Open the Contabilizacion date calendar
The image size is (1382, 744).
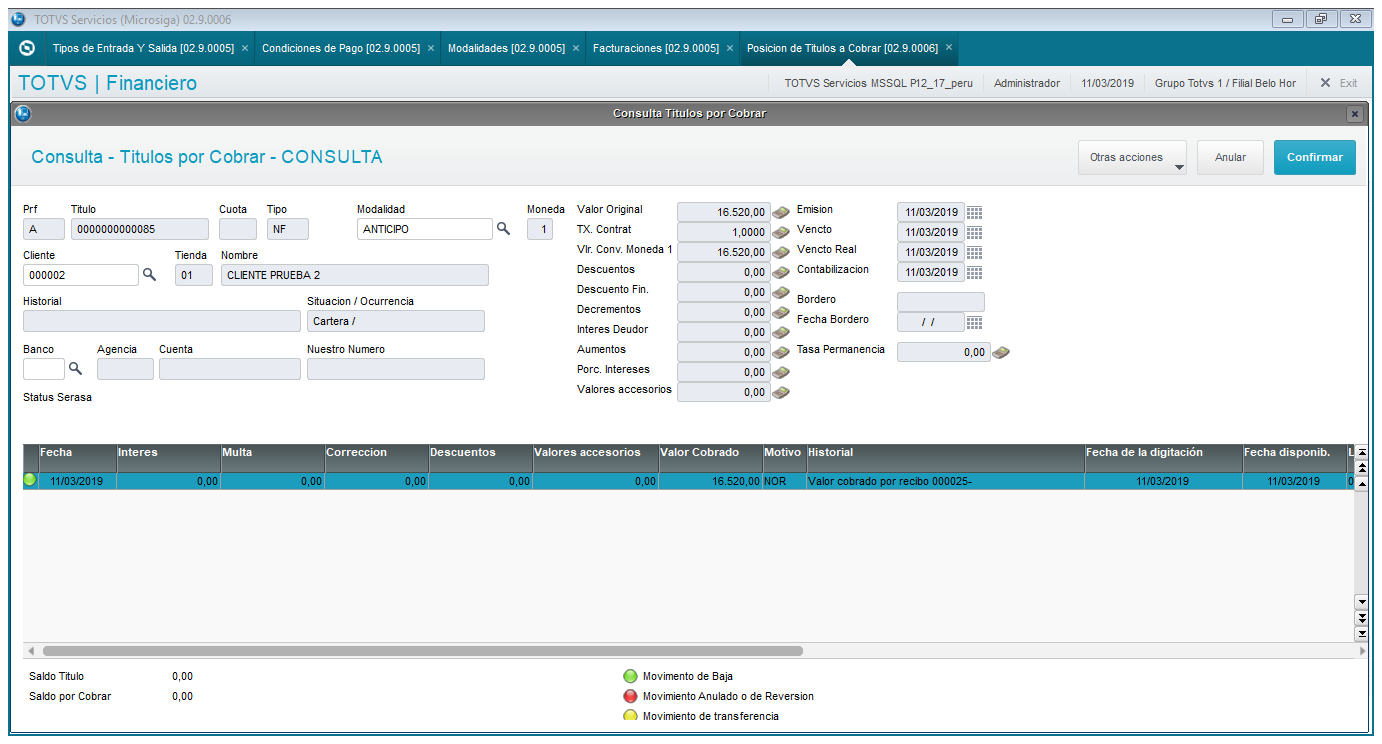pyautogui.click(x=975, y=272)
